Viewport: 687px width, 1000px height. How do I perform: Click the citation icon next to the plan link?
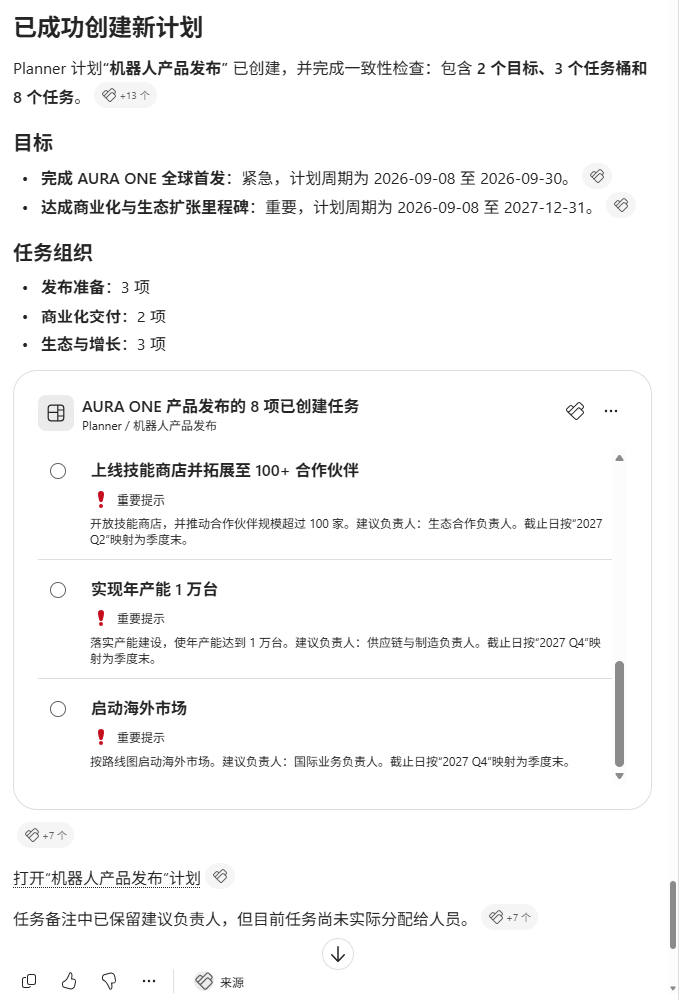tap(220, 876)
